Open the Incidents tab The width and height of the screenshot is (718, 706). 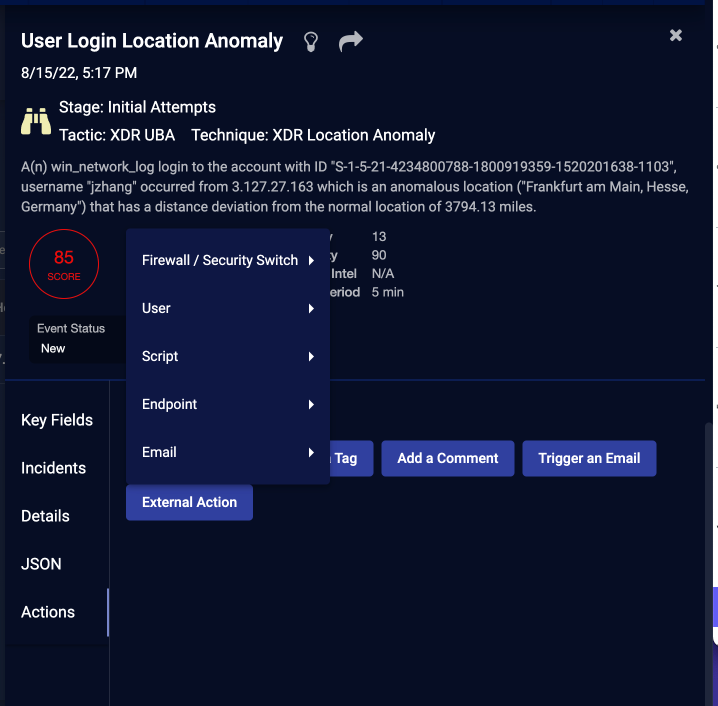53,468
